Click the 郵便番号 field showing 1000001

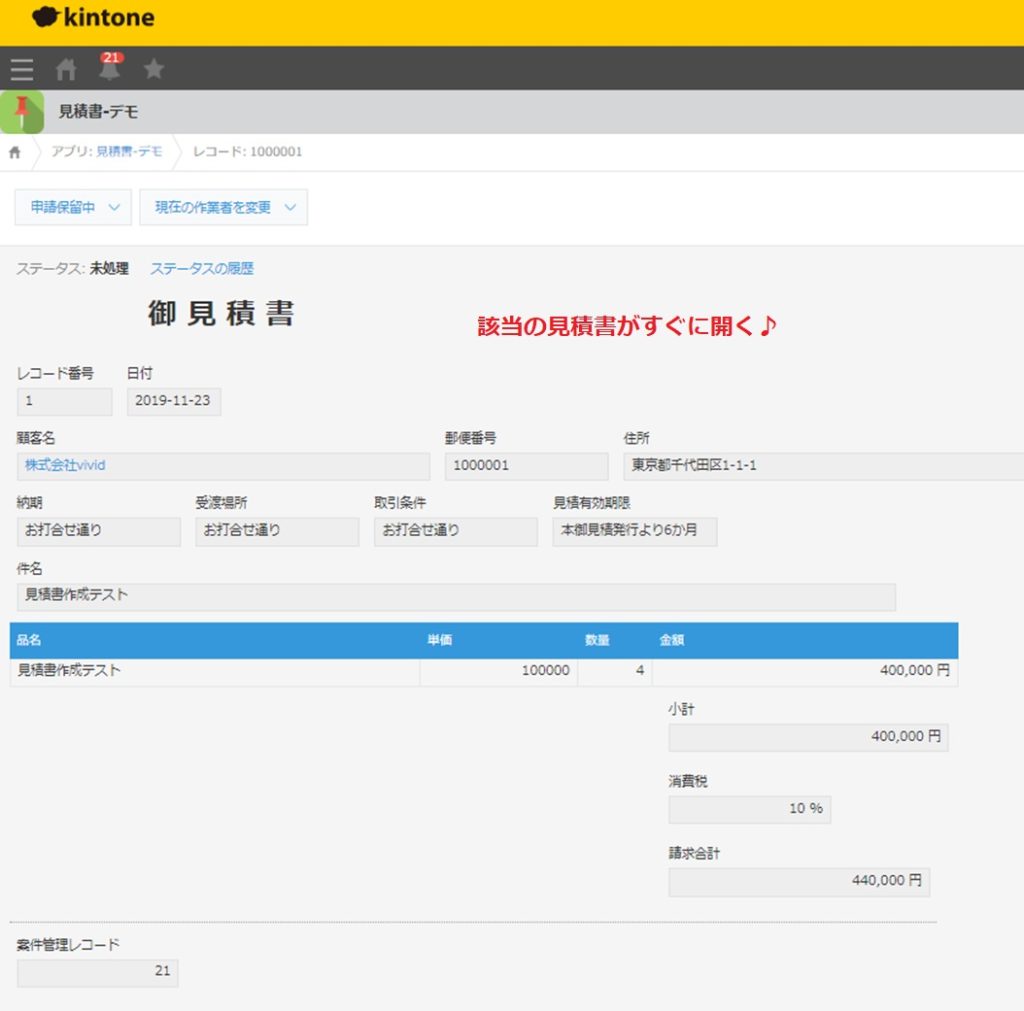pos(526,466)
